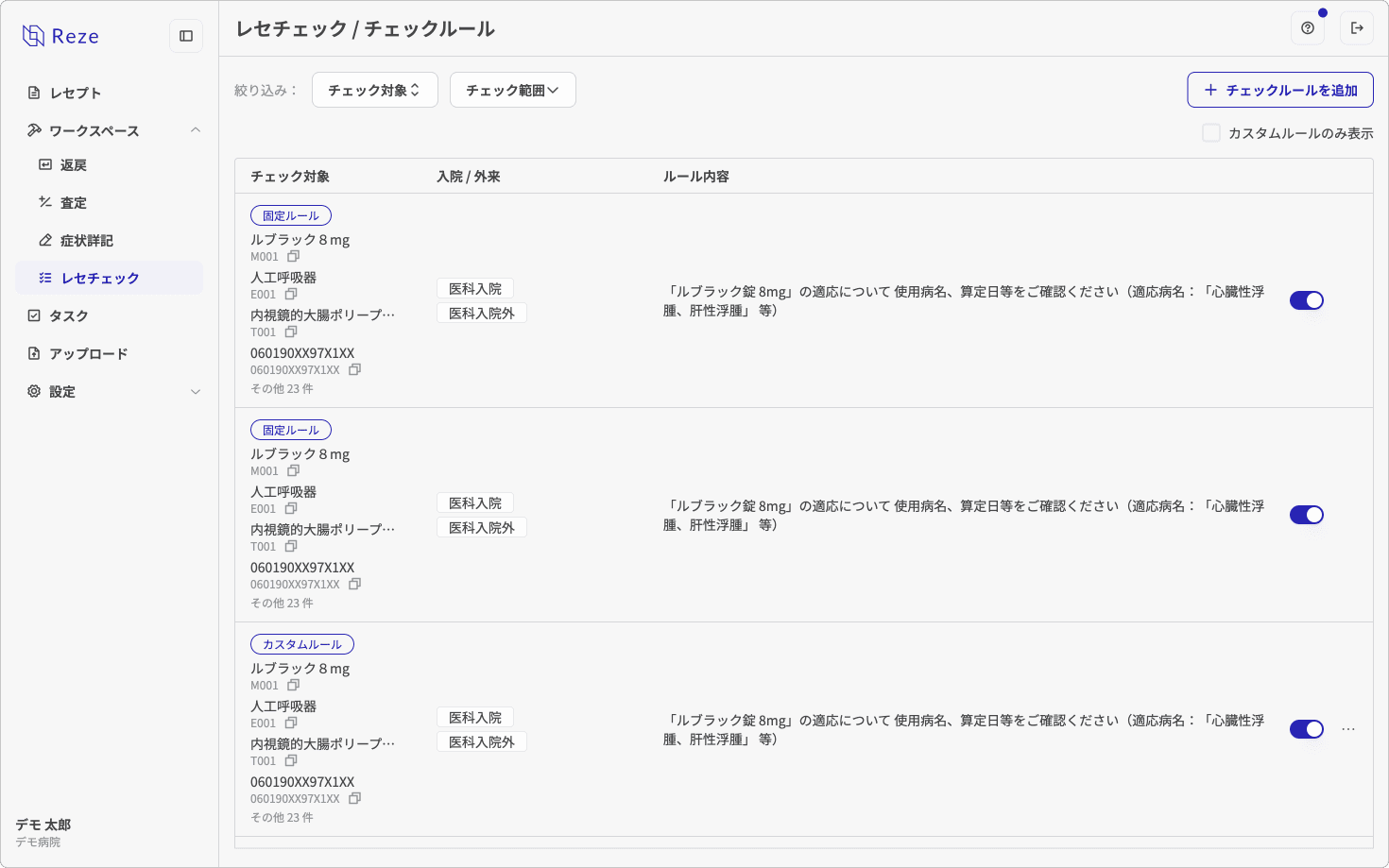
Task: Click the 症状詳記 pencil icon
Action: [x=44, y=240]
